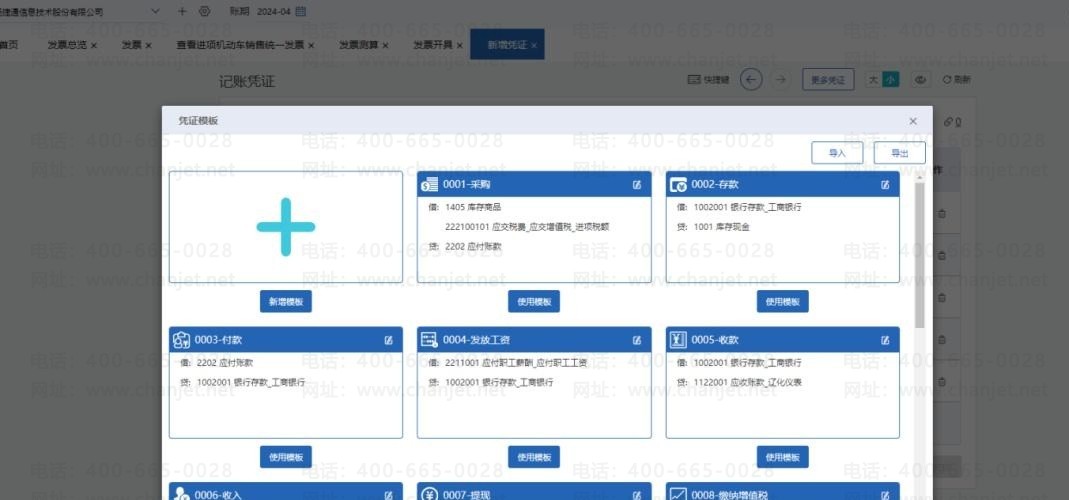Close the 查看进项机动车销售统一发票 tab
The width and height of the screenshot is (1069, 500).
[x=311, y=45]
